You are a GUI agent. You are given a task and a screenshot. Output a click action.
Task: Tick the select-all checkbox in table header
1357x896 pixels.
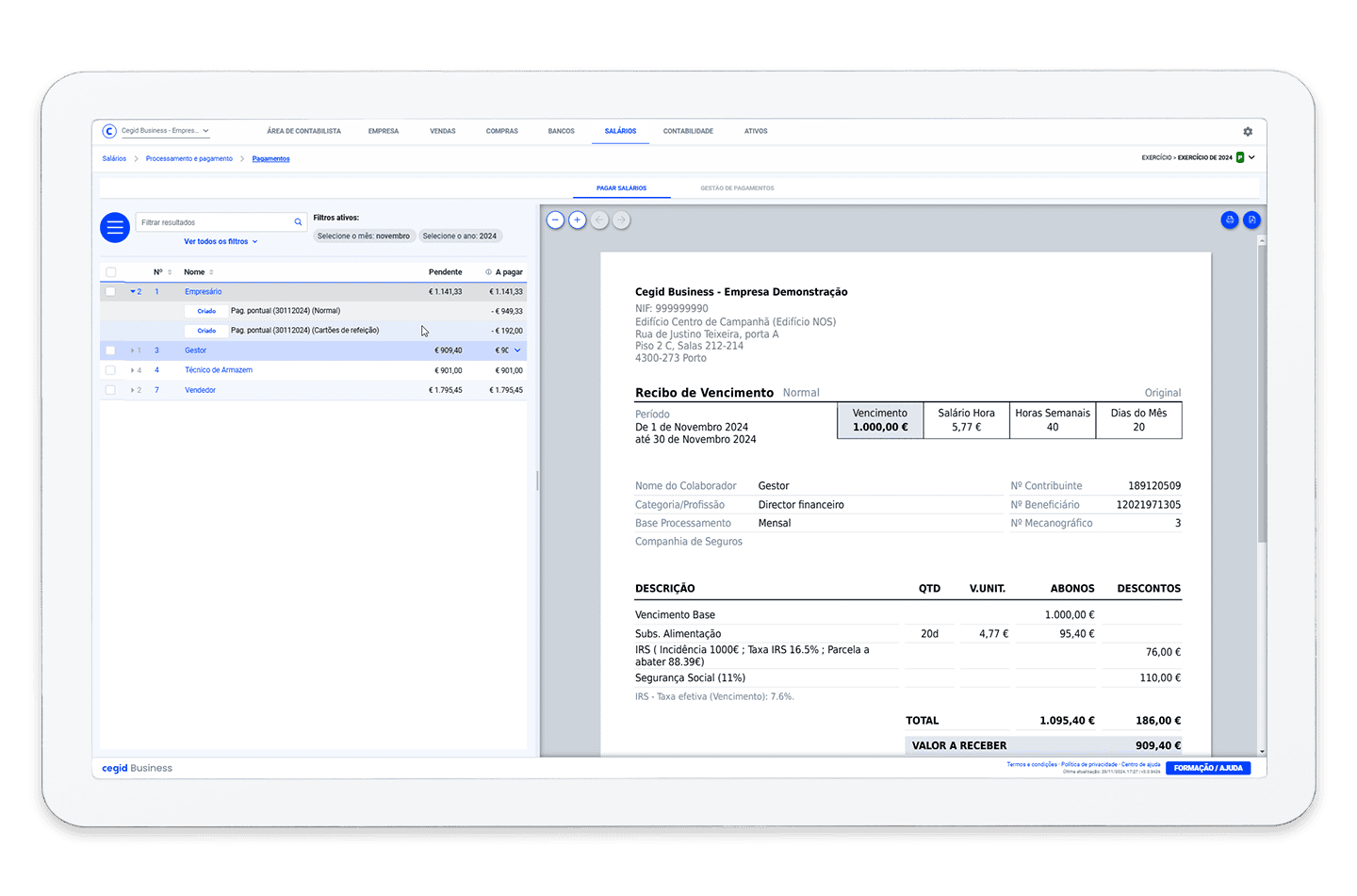click(111, 272)
